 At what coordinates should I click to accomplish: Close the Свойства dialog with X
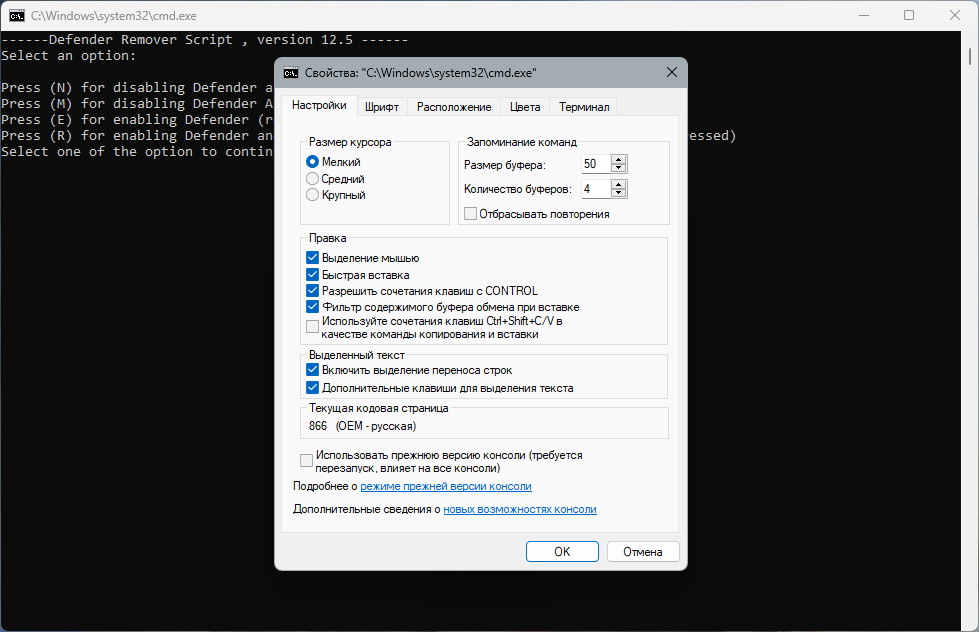672,72
